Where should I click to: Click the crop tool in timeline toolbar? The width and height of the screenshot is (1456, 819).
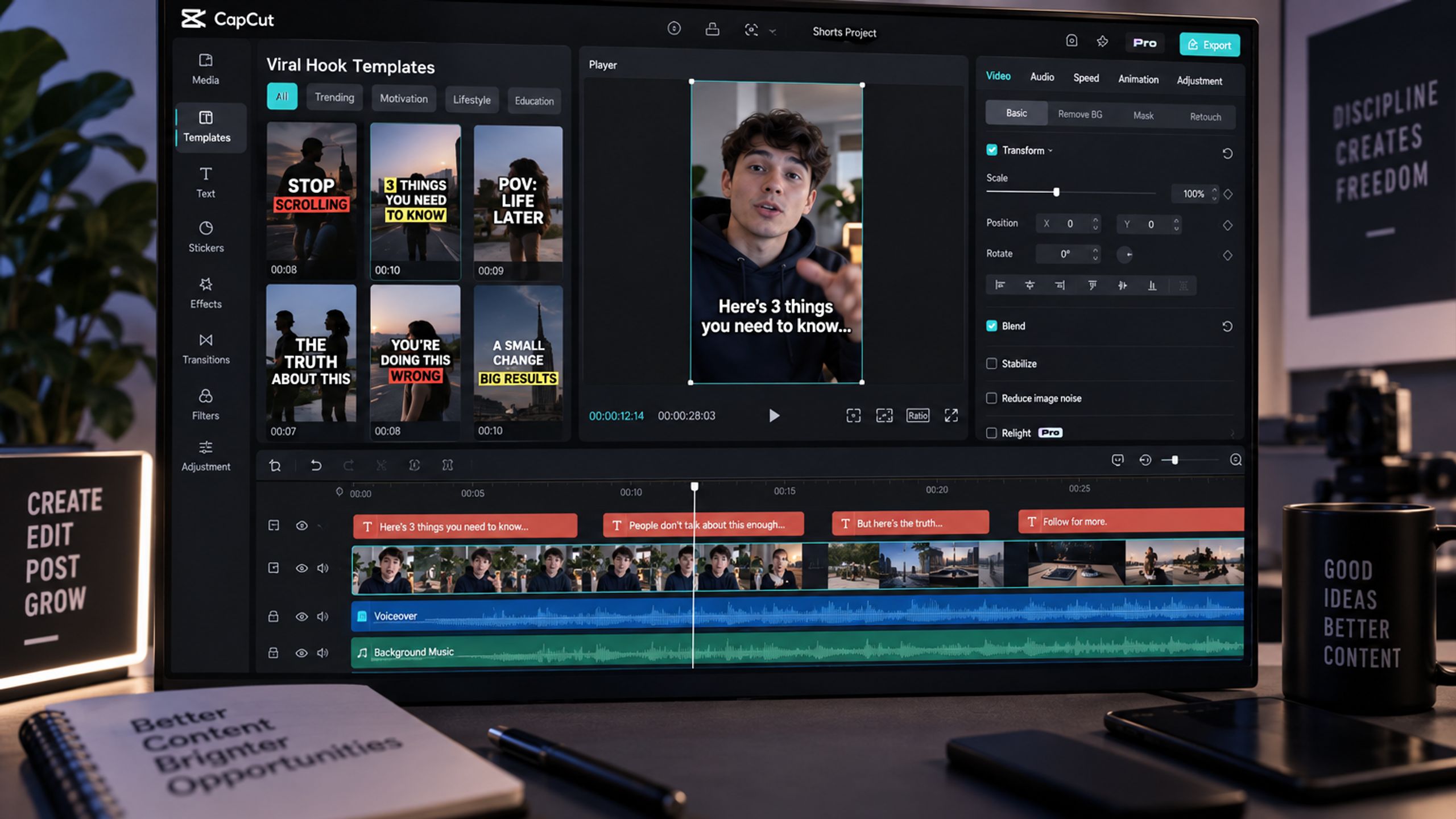pyautogui.click(x=275, y=465)
